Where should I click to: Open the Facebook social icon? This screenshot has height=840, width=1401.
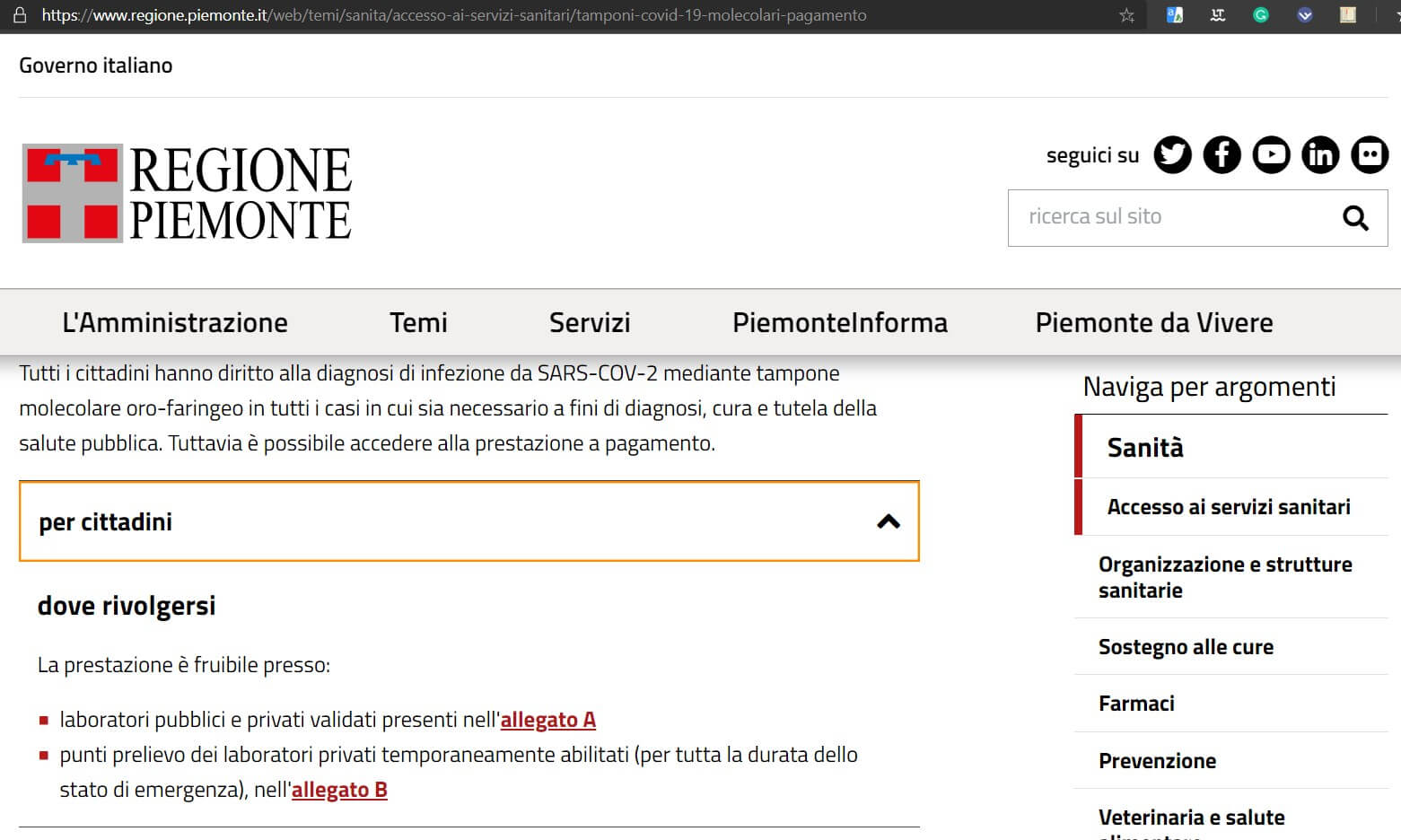[x=1221, y=155]
